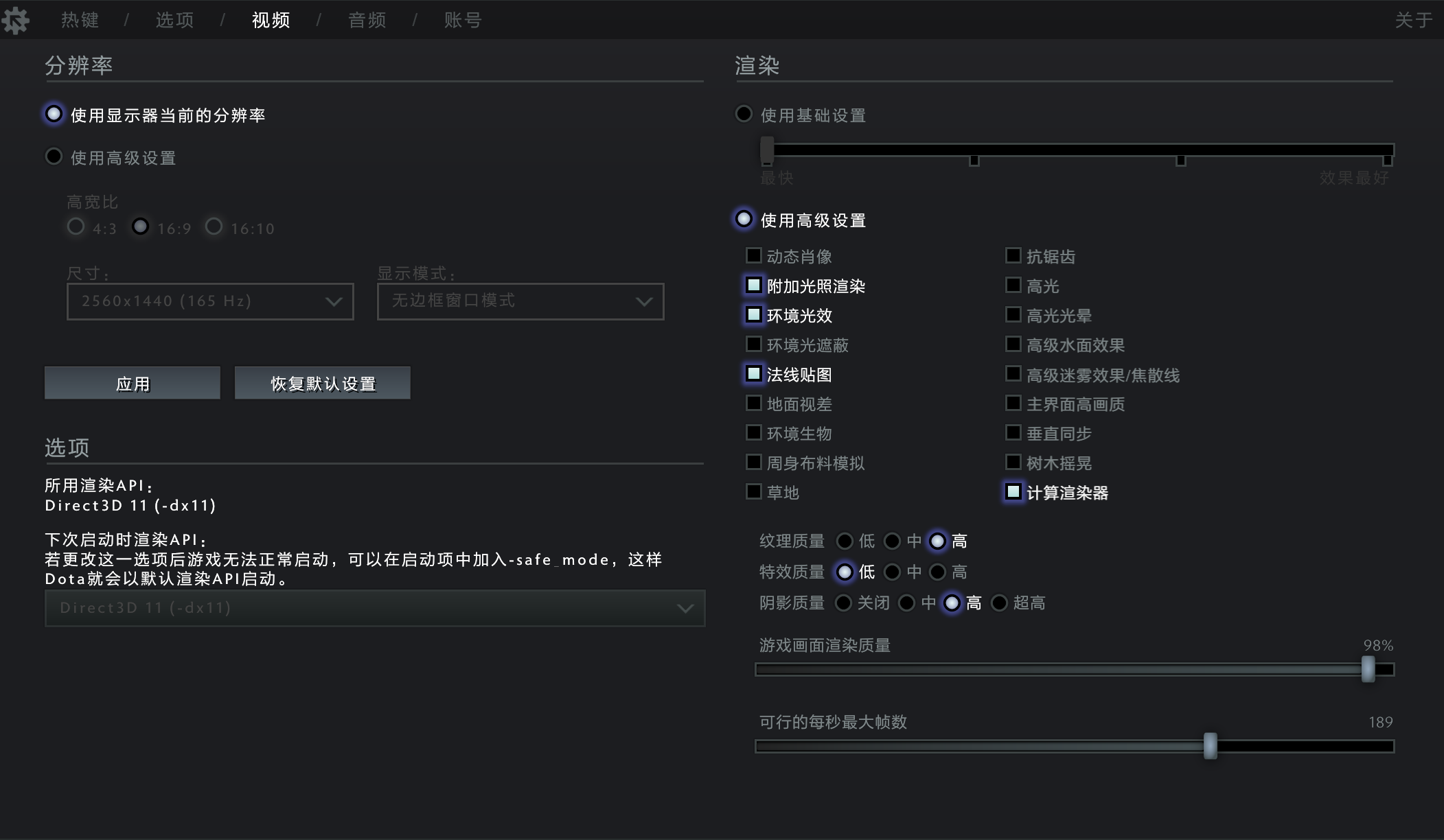Click the settings gear icon
The width and height of the screenshot is (1444, 840).
coord(15,21)
